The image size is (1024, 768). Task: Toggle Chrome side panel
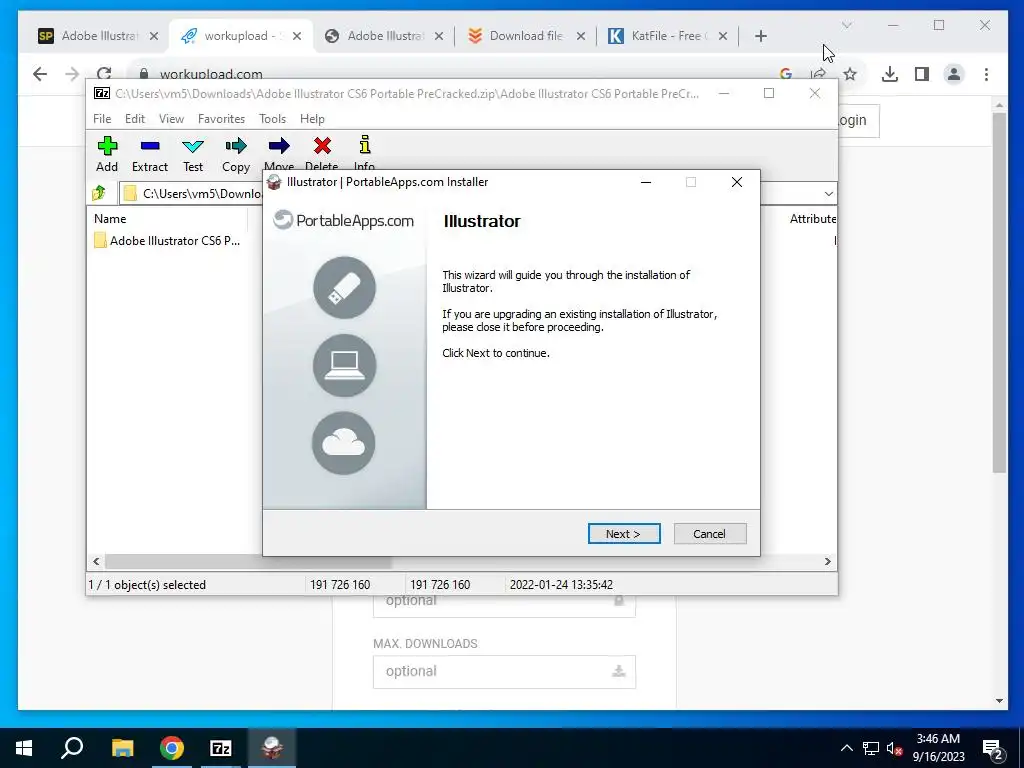(x=921, y=74)
